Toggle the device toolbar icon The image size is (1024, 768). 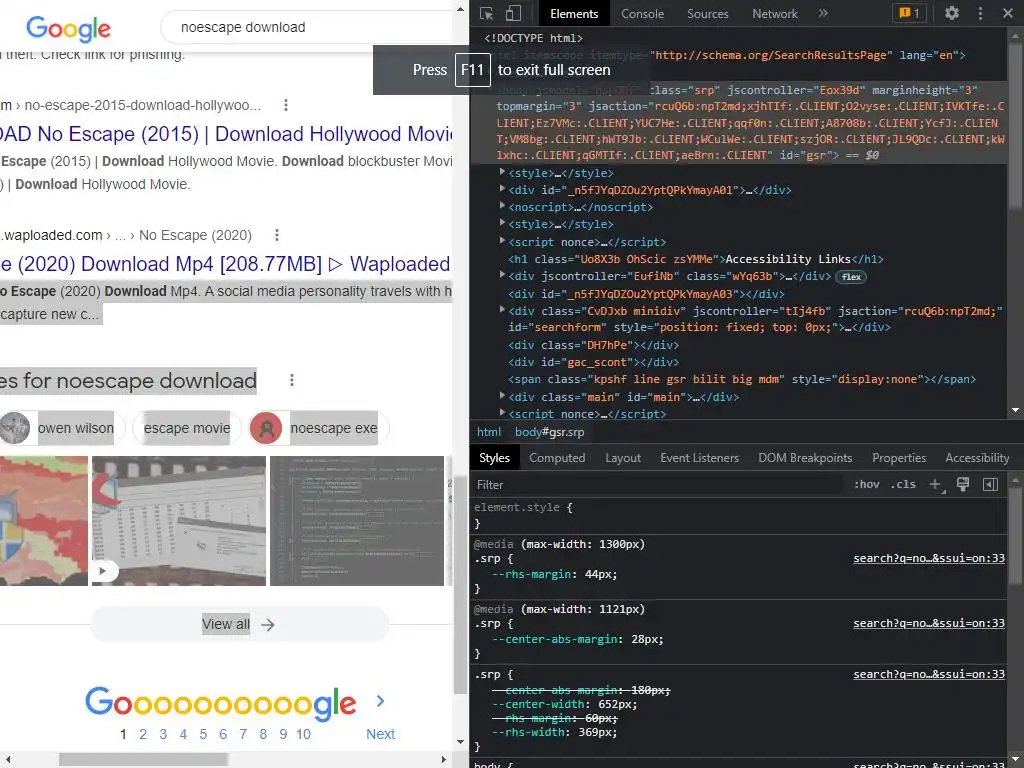pyautogui.click(x=513, y=13)
